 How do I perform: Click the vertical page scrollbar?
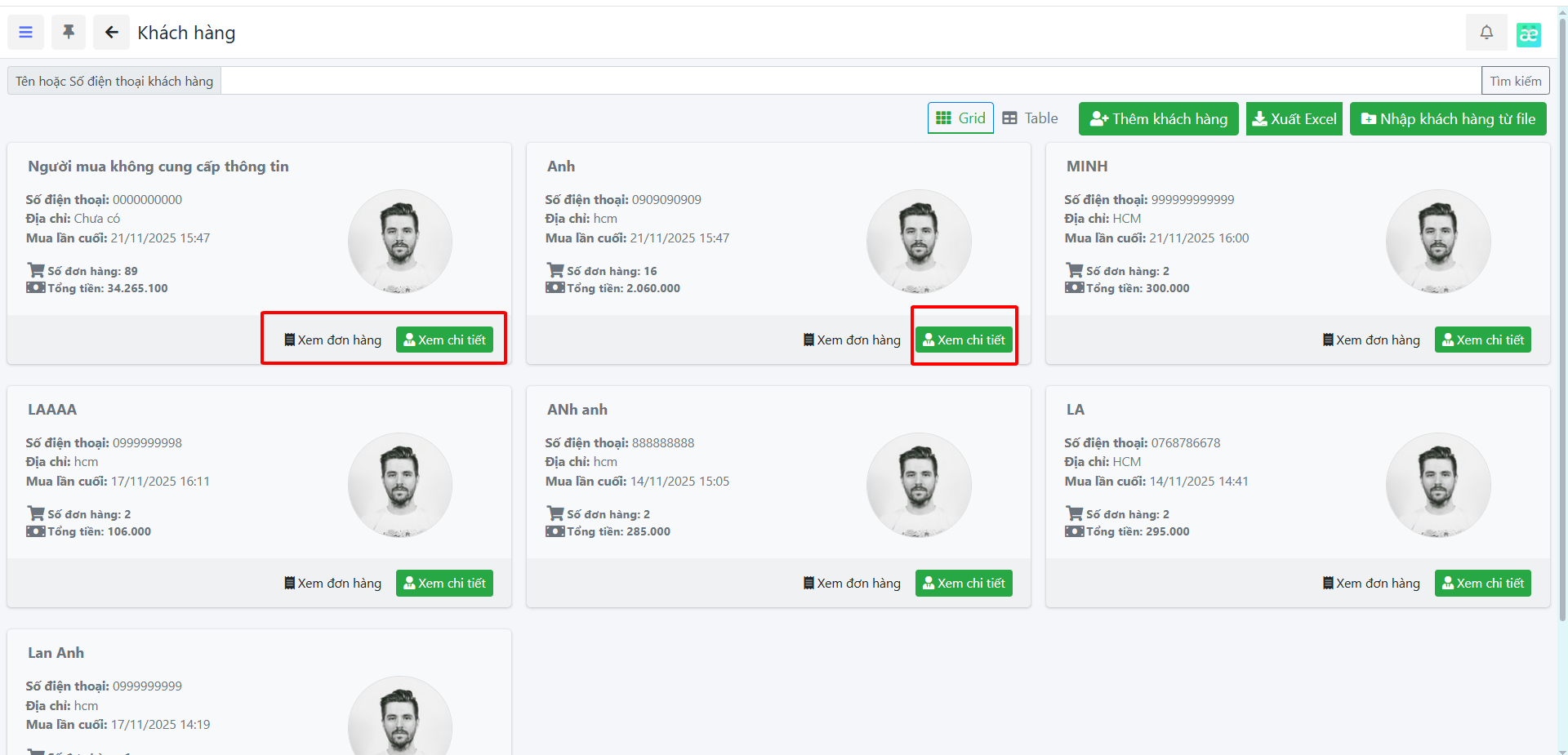click(1562, 326)
